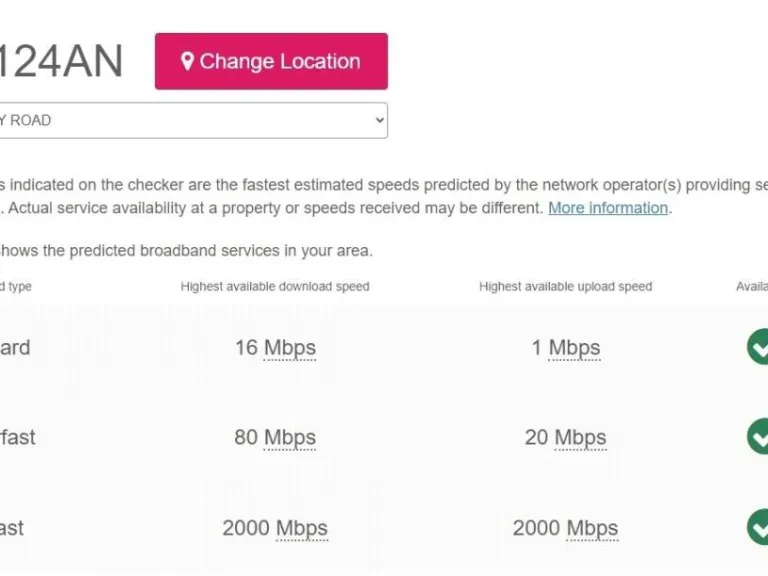Click the 80 download speed value
The width and height of the screenshot is (768, 576).
click(246, 438)
